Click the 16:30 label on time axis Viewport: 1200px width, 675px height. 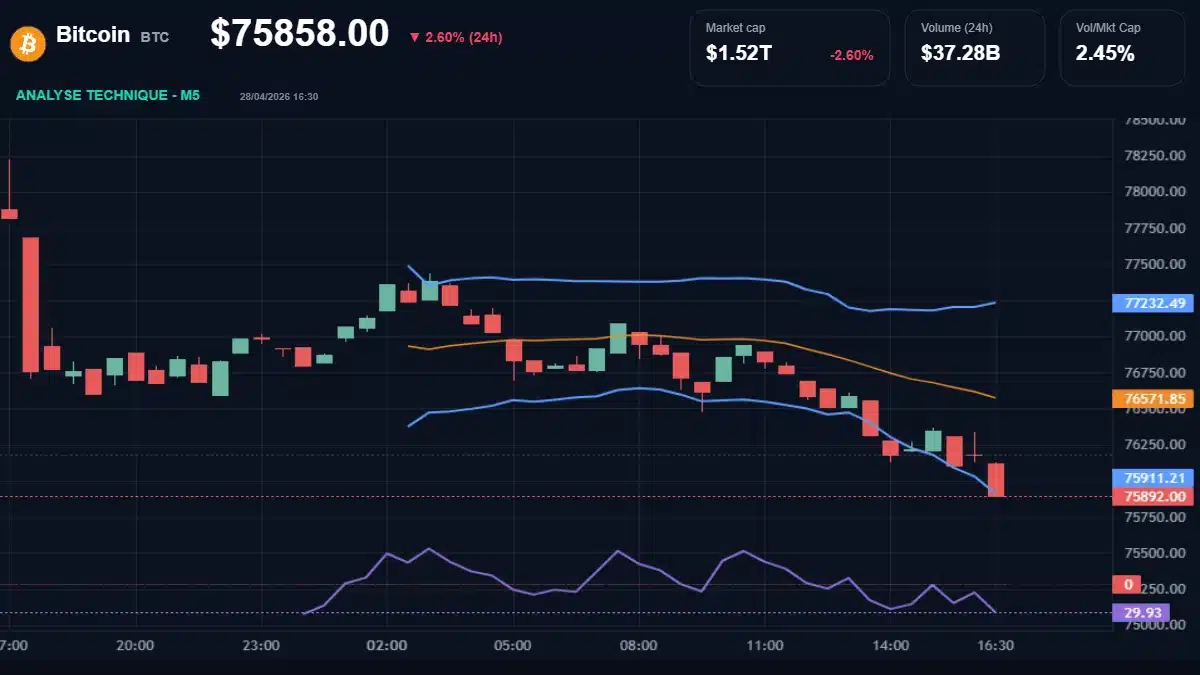996,646
